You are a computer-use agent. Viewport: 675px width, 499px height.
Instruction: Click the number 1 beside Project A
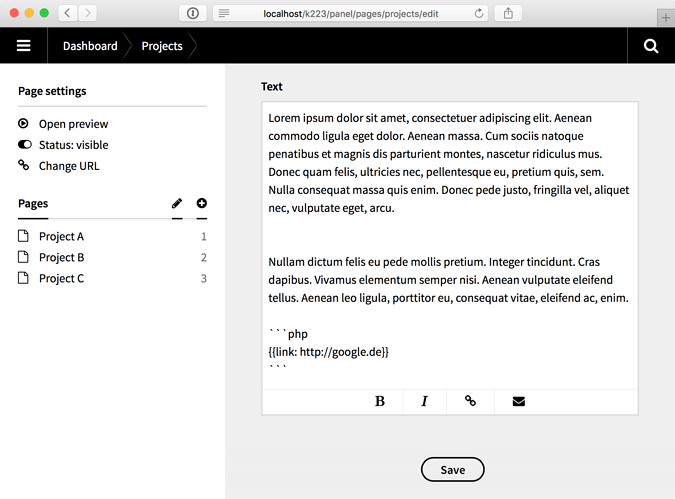pyautogui.click(x=204, y=236)
